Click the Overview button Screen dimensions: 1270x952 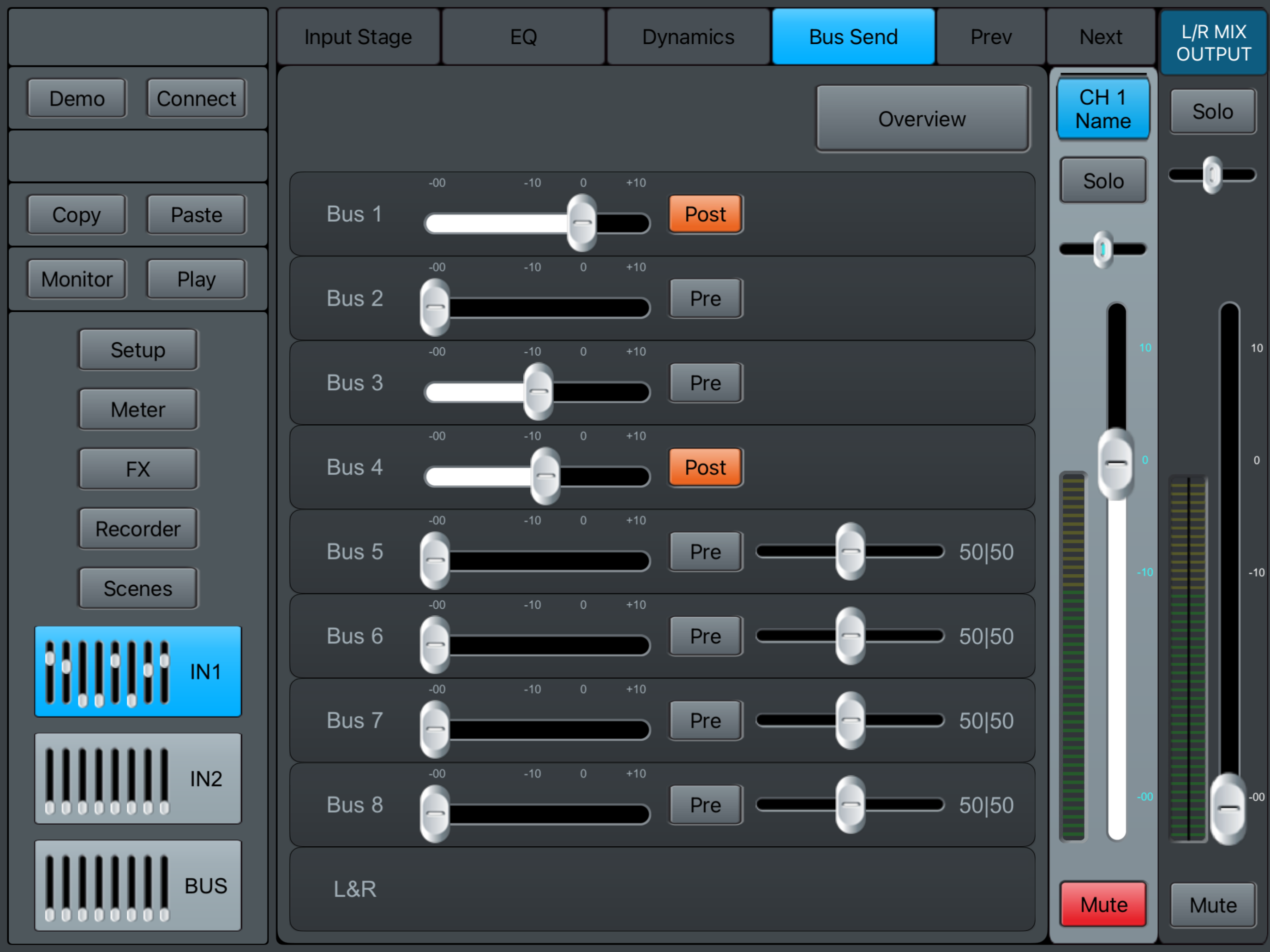point(922,119)
